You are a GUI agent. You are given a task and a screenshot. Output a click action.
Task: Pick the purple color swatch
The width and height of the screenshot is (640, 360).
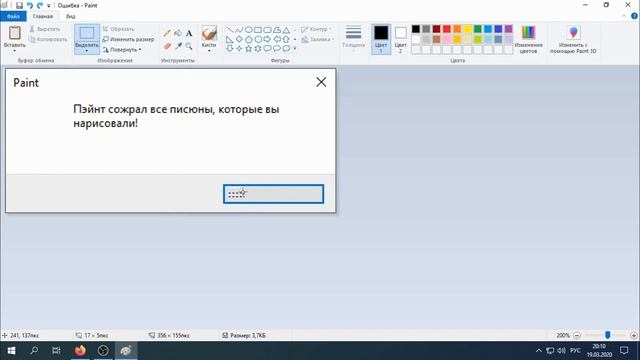(x=509, y=29)
